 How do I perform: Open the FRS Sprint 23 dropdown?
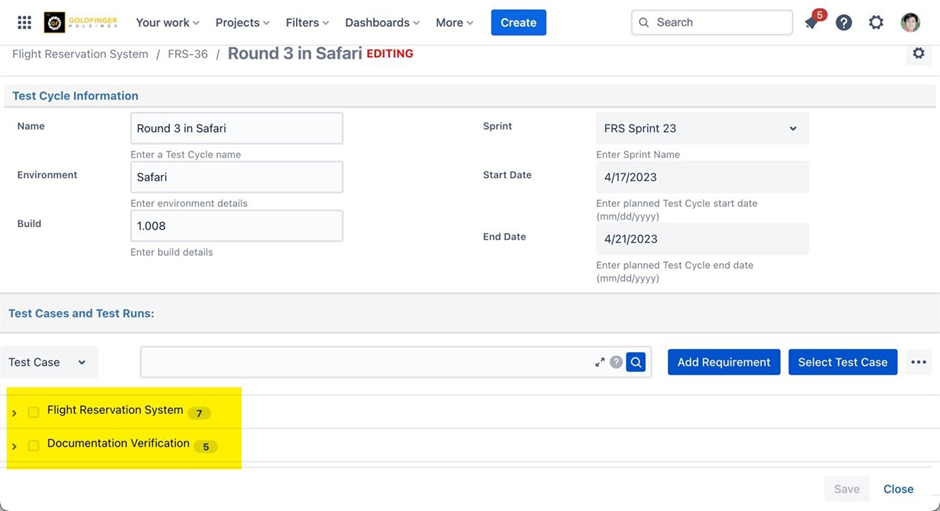[x=701, y=128]
